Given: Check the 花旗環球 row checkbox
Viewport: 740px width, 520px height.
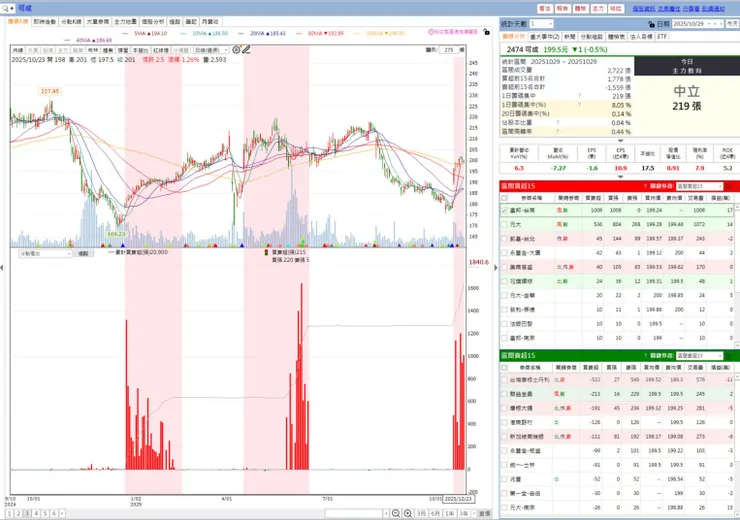Looking at the screenshot, I should click(505, 281).
